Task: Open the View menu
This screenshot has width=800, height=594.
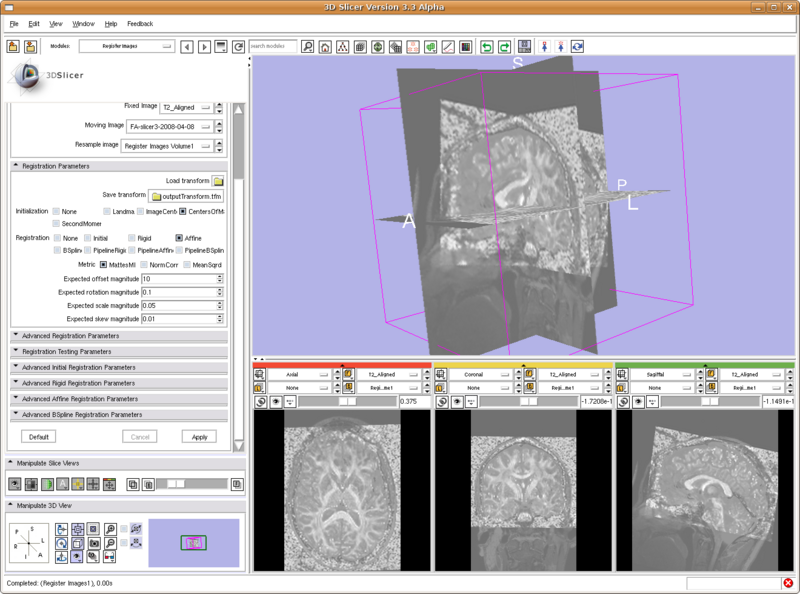Action: (x=55, y=23)
